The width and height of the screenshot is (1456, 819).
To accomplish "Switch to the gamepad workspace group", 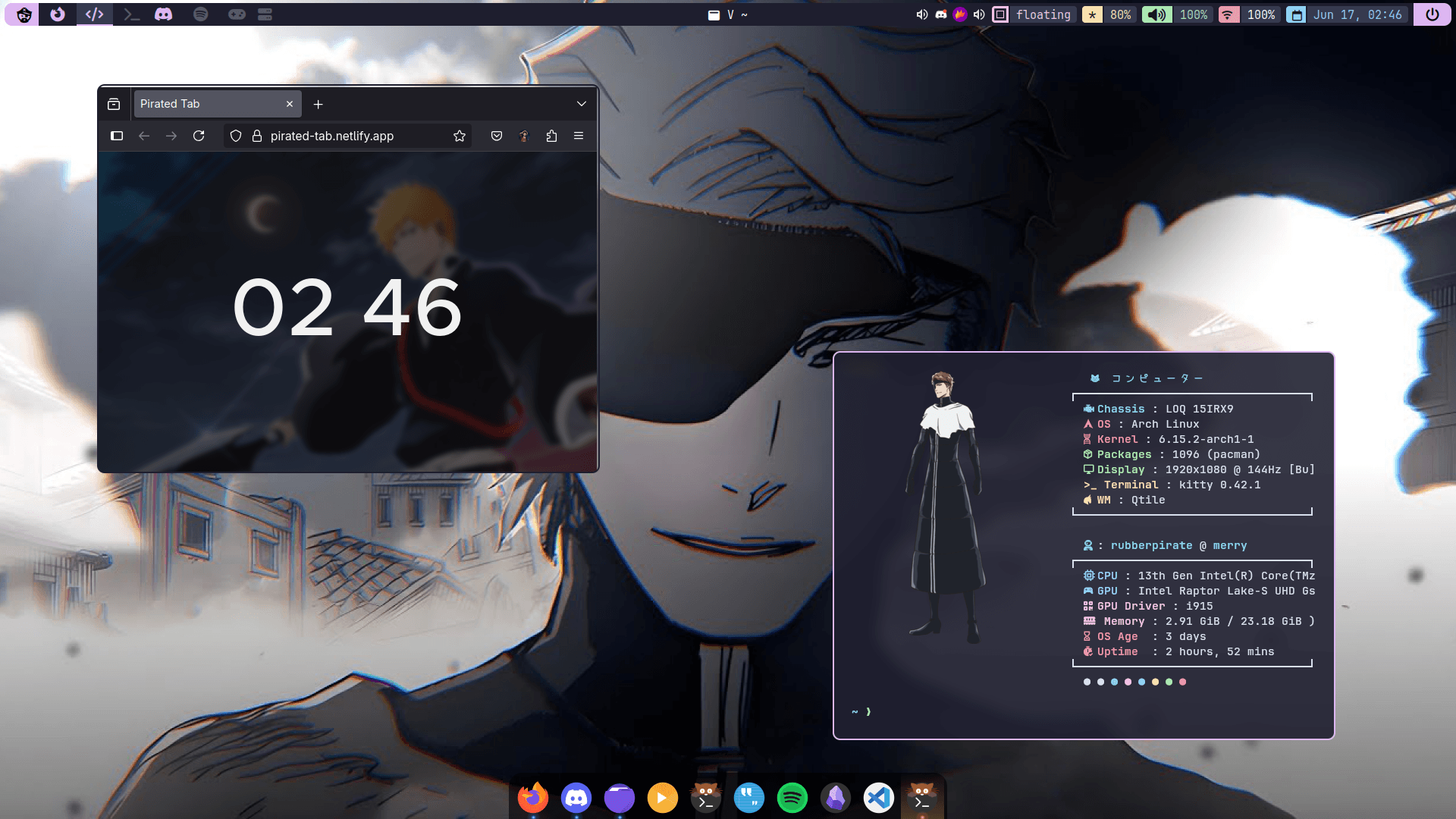I will click(x=237, y=14).
